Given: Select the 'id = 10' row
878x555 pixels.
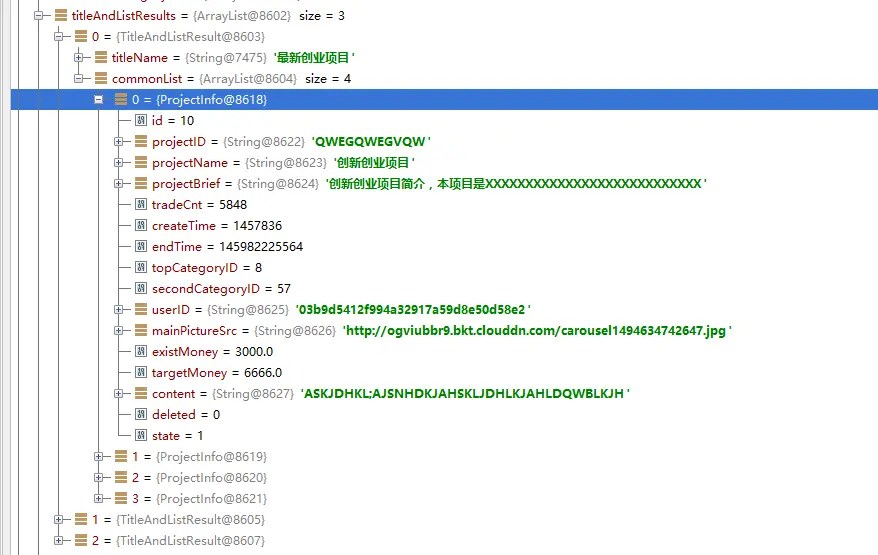Looking at the screenshot, I should click(172, 120).
